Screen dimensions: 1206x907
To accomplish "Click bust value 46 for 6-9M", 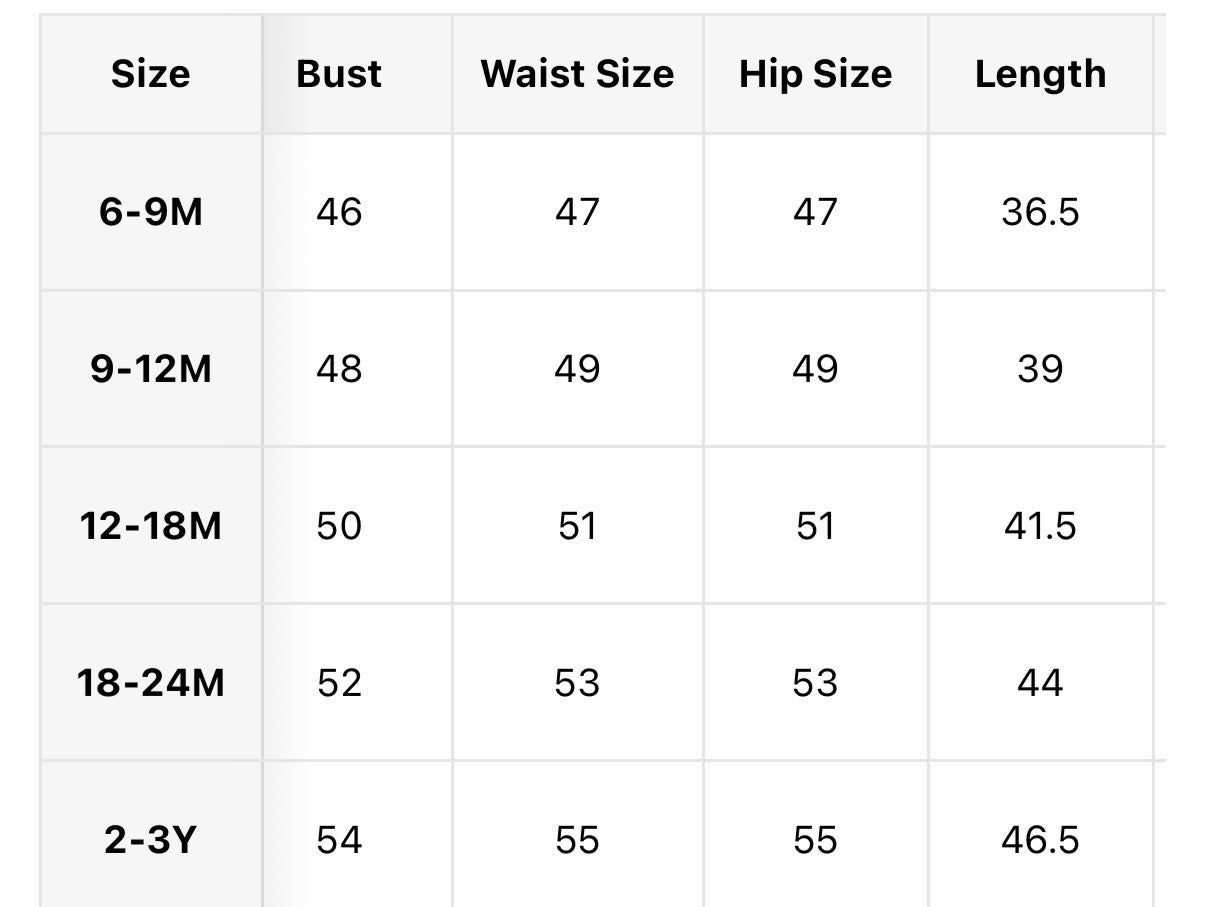I will point(339,212).
